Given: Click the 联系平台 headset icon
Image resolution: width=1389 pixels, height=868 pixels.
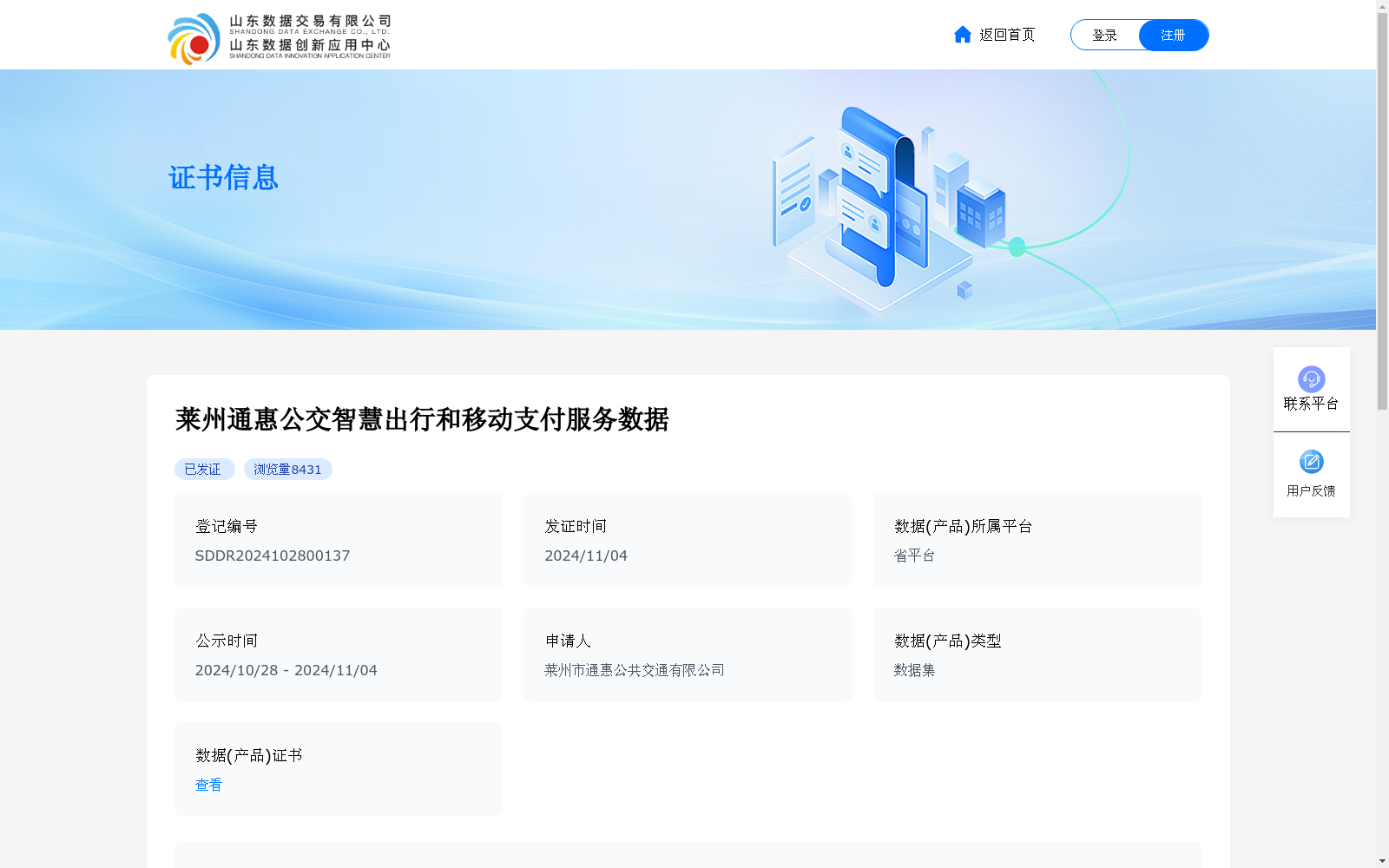Looking at the screenshot, I should point(1311,378).
